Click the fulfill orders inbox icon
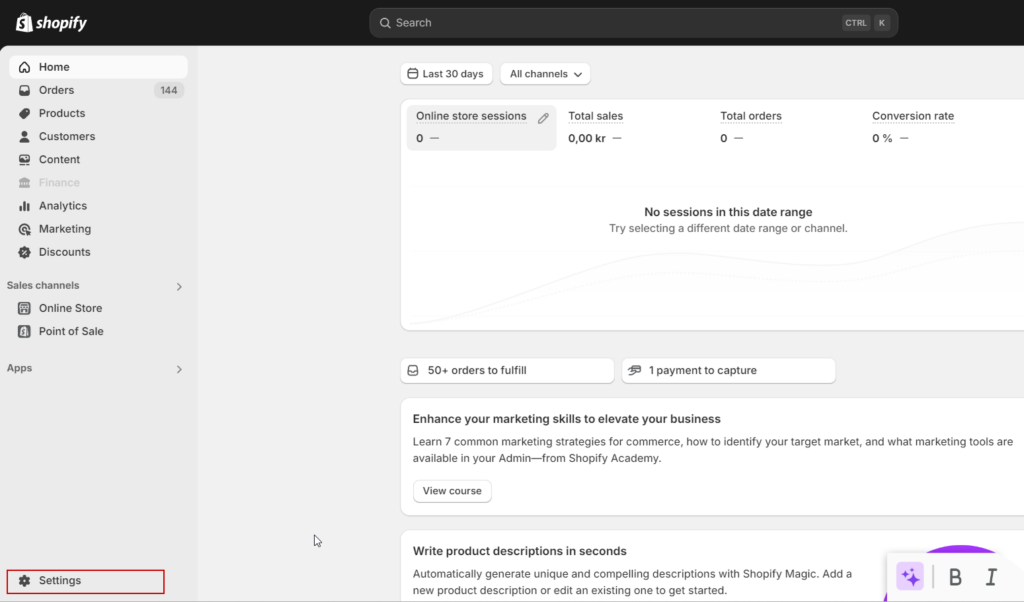 point(413,371)
